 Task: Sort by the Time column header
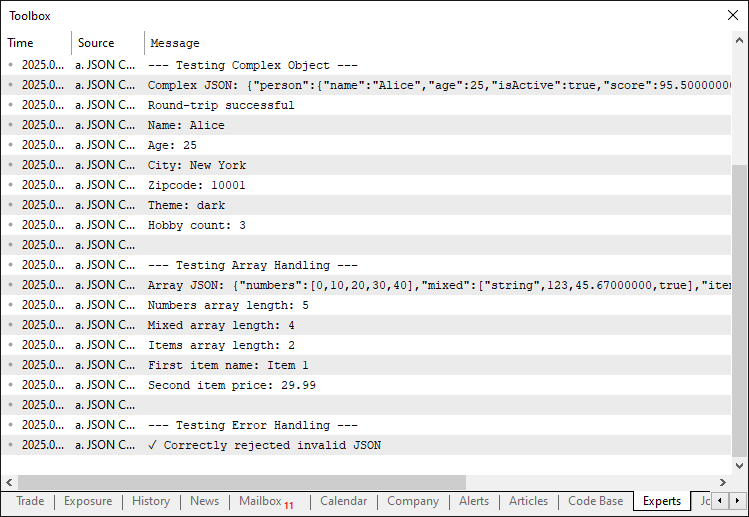pos(36,43)
